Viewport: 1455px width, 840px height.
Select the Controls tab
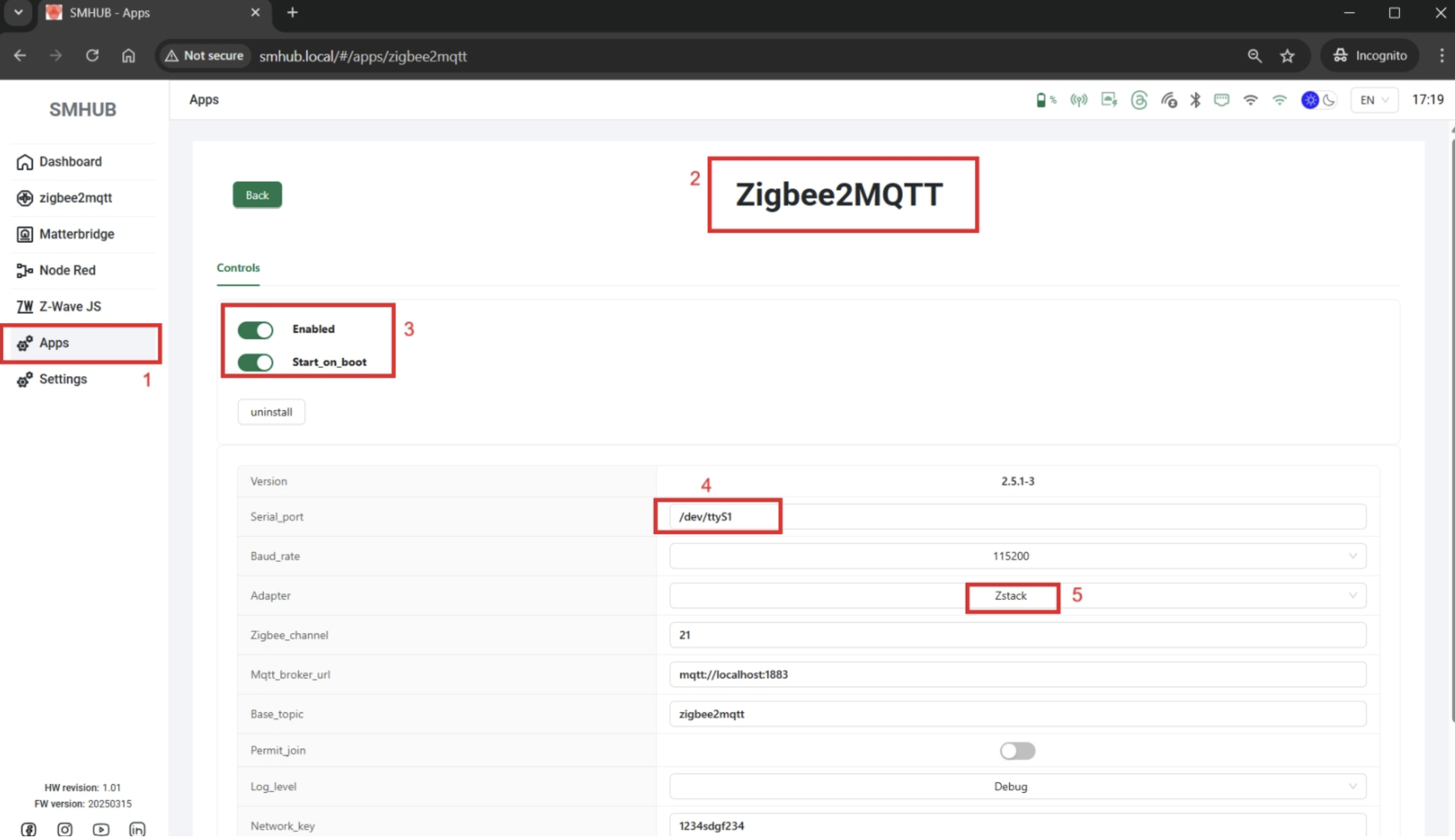pyautogui.click(x=238, y=268)
